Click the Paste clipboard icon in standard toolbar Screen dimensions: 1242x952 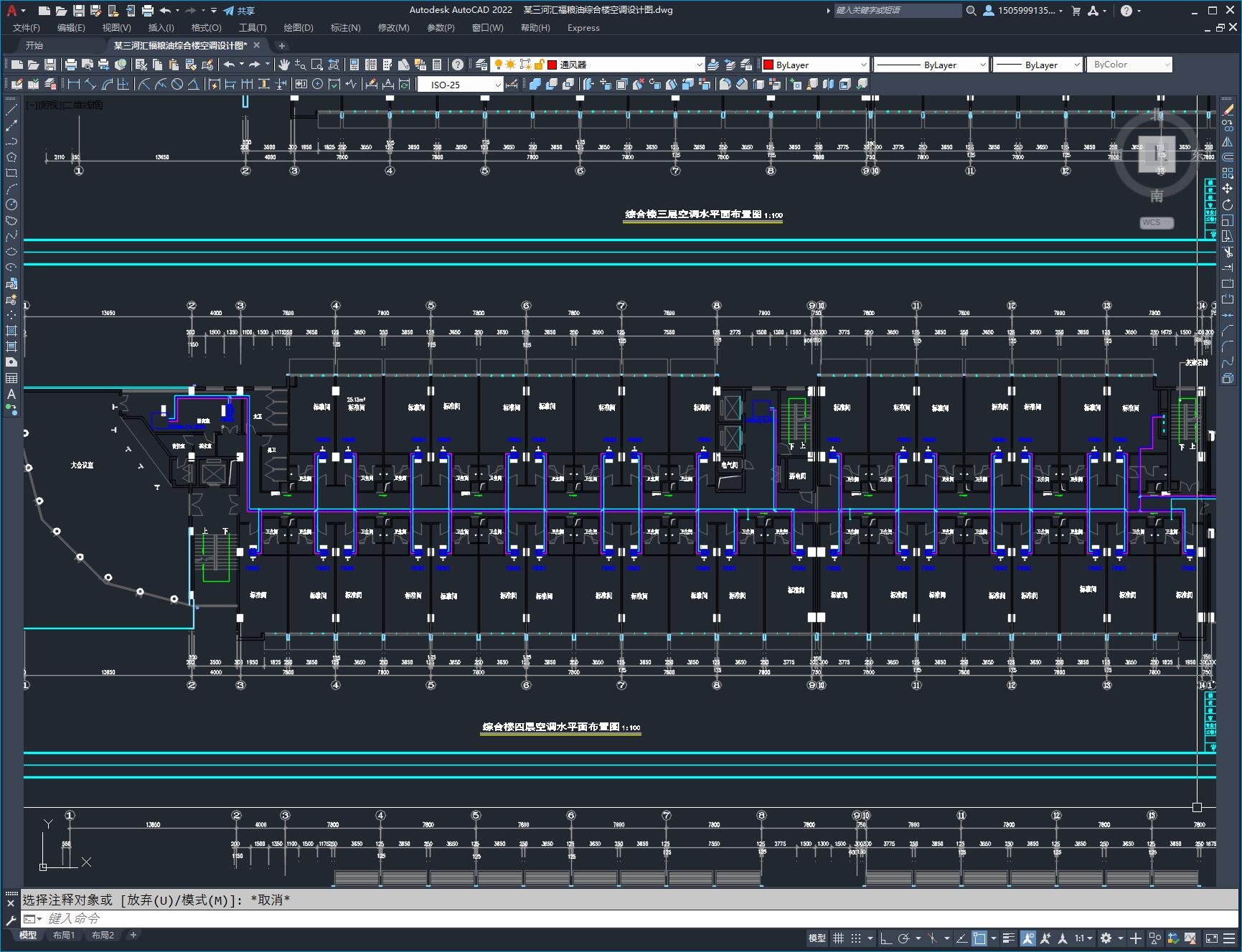[174, 65]
